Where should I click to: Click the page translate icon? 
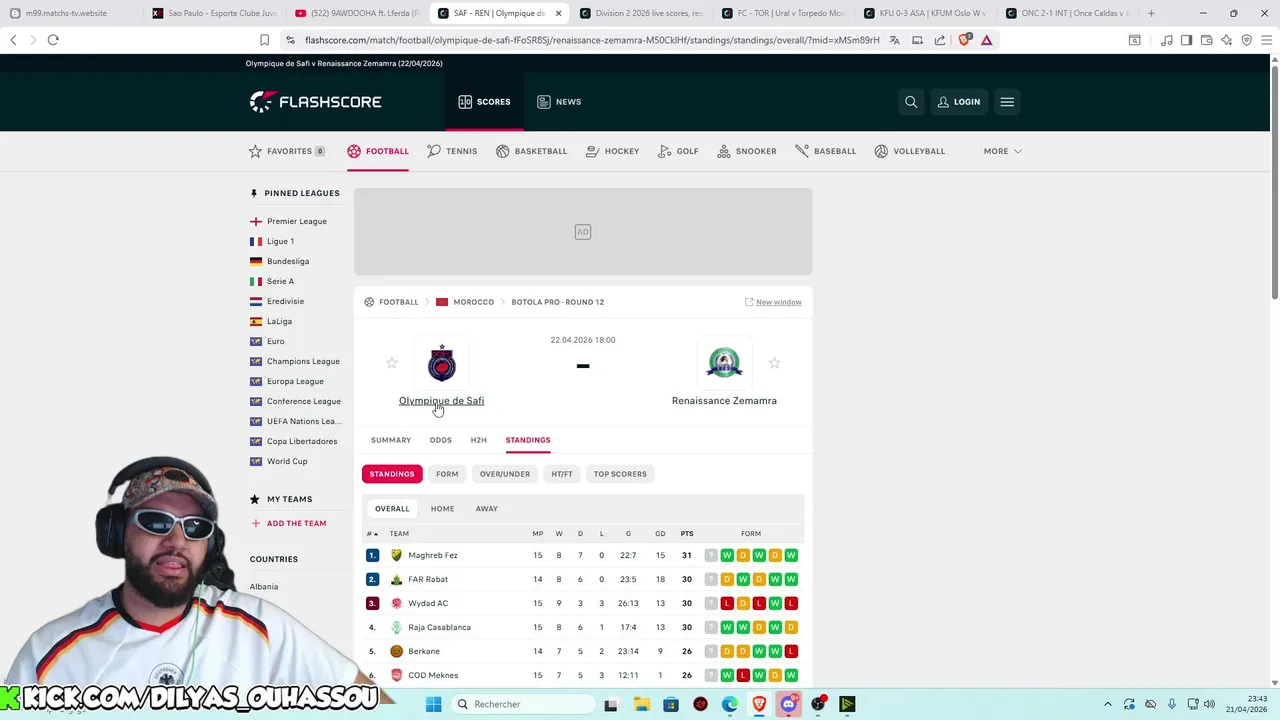894,40
